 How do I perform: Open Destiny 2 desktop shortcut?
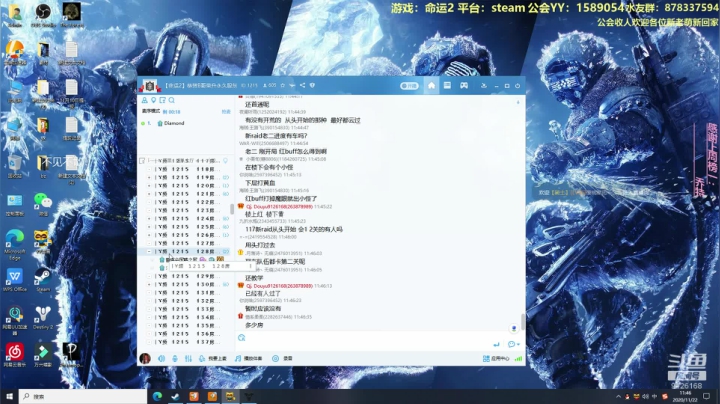43,318
